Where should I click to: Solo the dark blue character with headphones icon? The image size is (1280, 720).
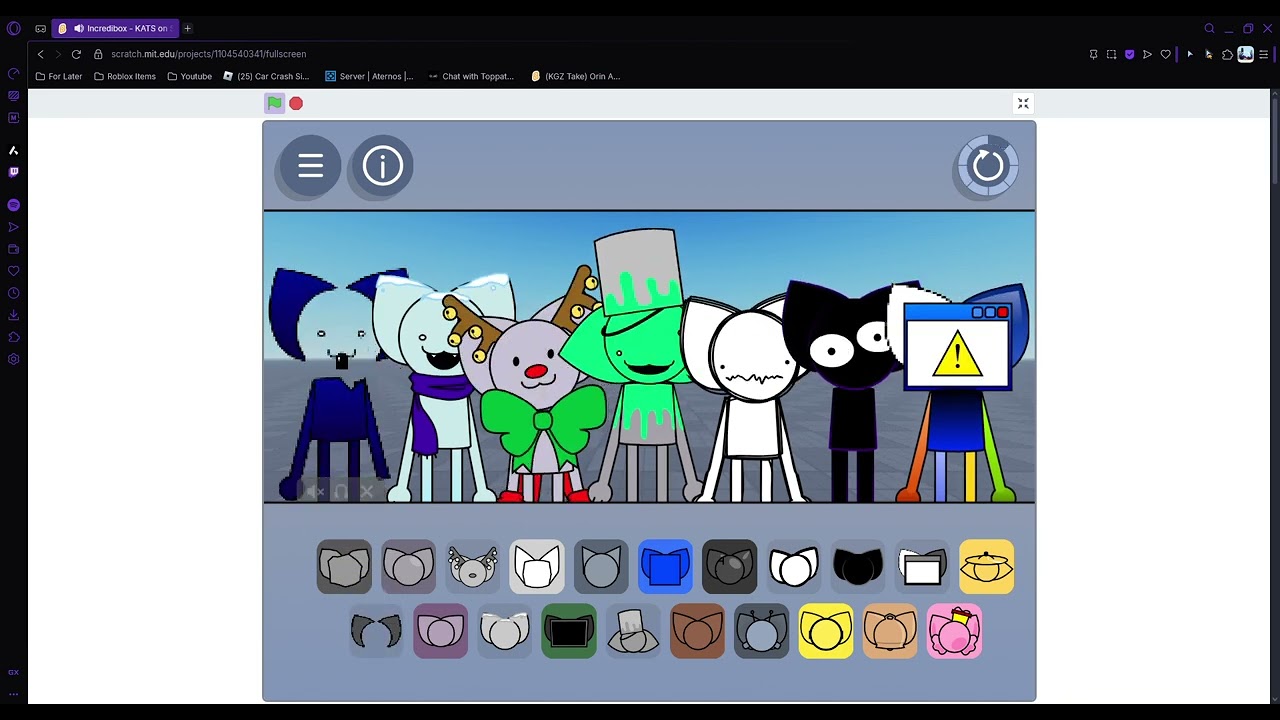340,491
